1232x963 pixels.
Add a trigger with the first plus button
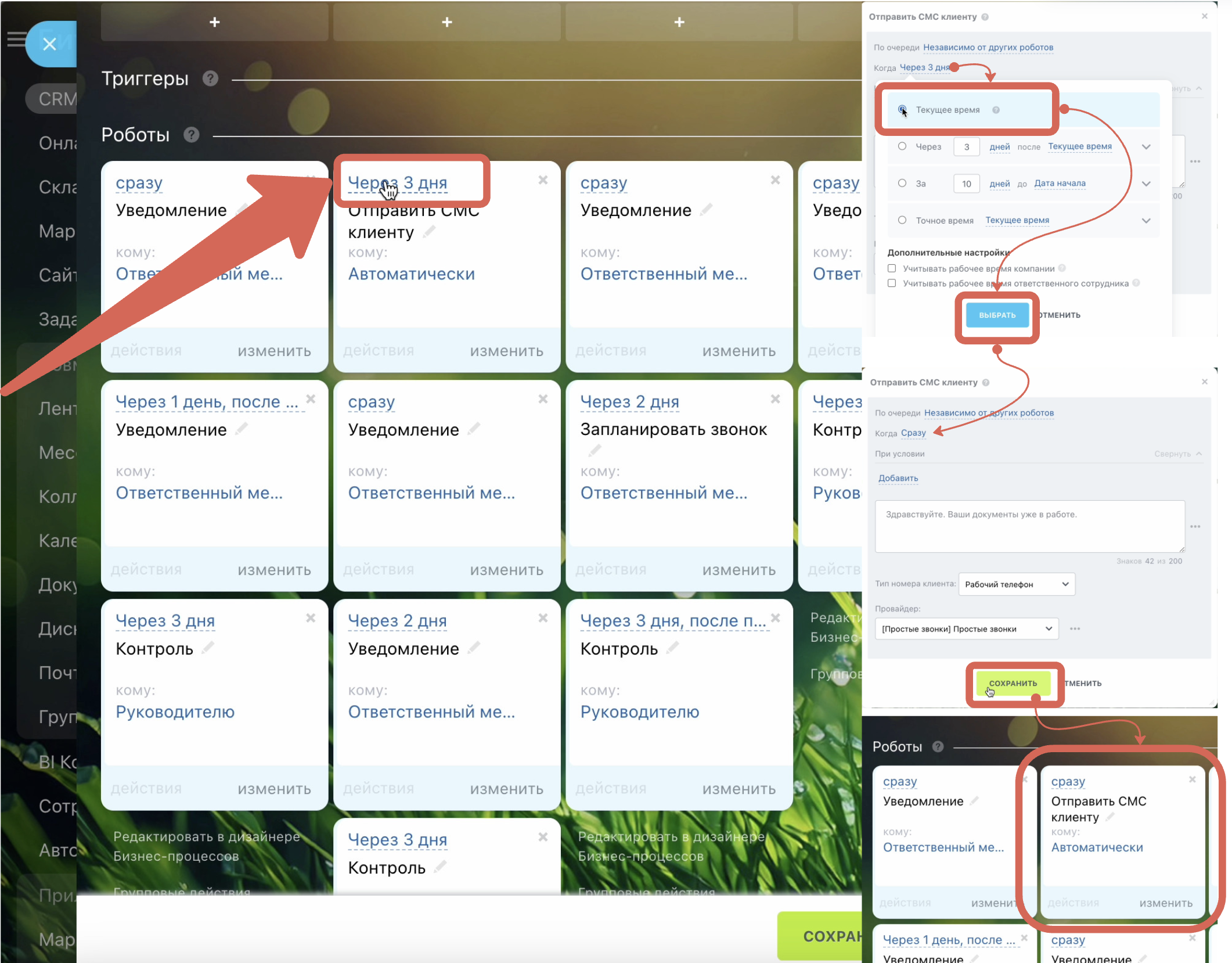[215, 22]
